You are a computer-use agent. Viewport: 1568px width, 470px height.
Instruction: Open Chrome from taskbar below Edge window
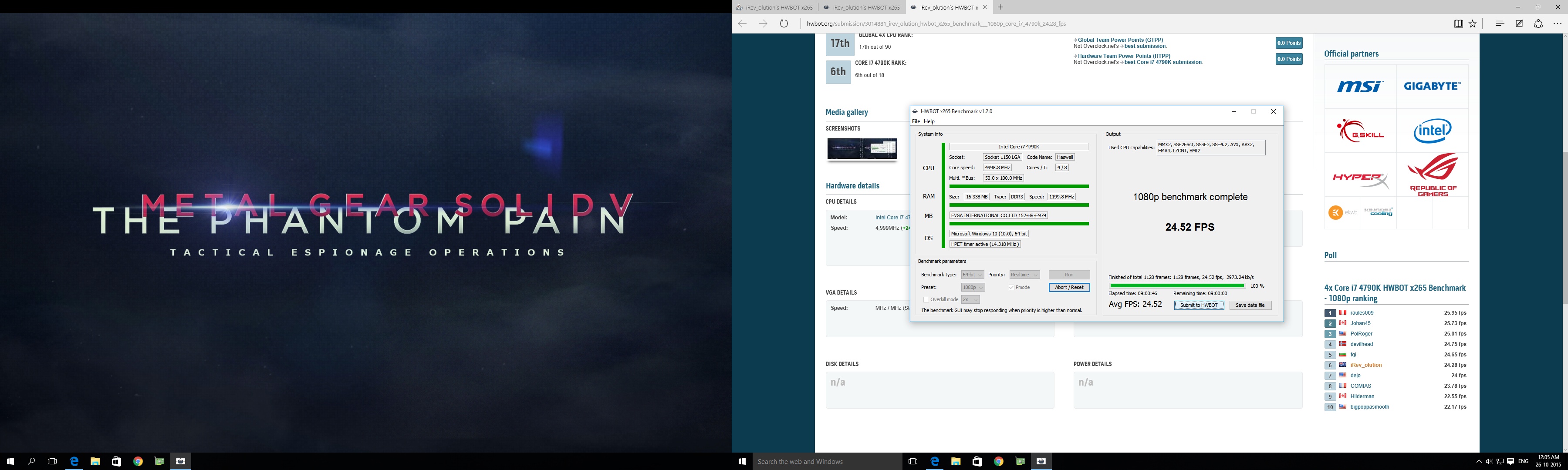[998, 461]
